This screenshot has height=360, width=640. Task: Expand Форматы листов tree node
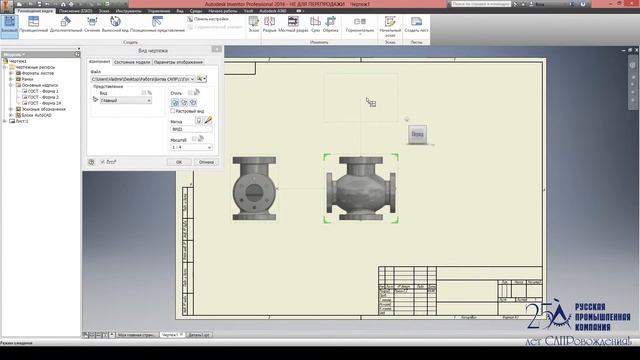coord(11,73)
